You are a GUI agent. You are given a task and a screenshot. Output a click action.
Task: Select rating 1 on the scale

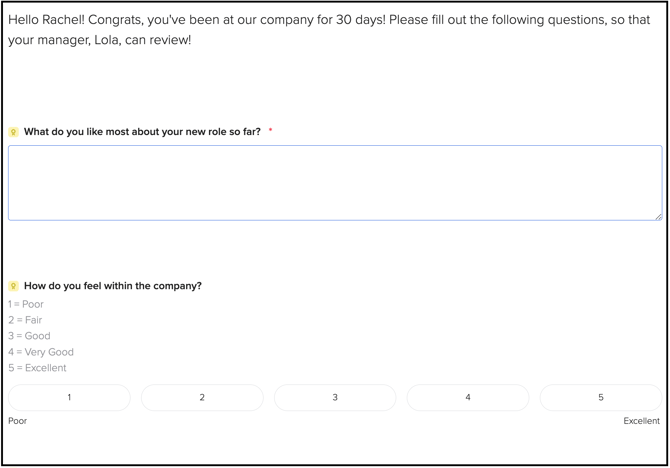pyautogui.click(x=69, y=398)
